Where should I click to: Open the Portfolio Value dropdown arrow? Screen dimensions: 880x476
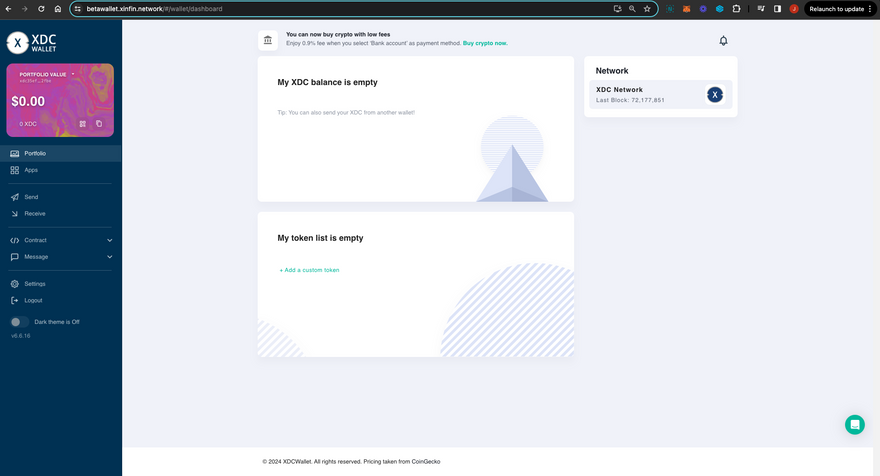[x=73, y=74]
